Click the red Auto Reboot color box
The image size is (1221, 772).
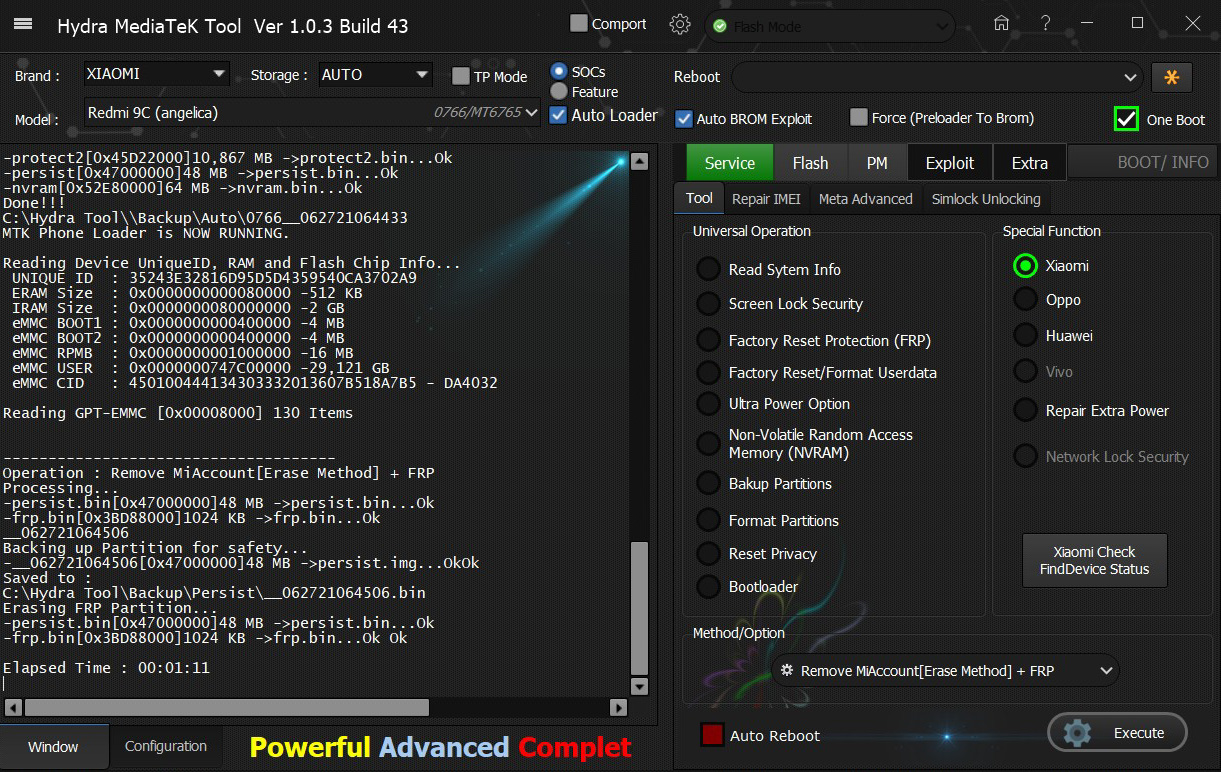pos(711,735)
